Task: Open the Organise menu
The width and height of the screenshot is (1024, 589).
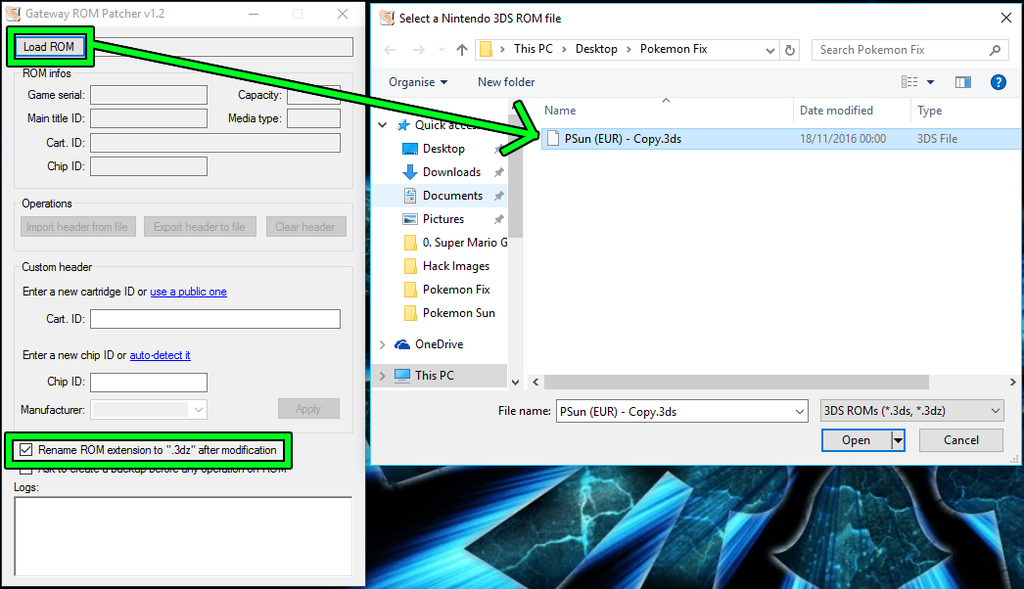Action: 418,82
